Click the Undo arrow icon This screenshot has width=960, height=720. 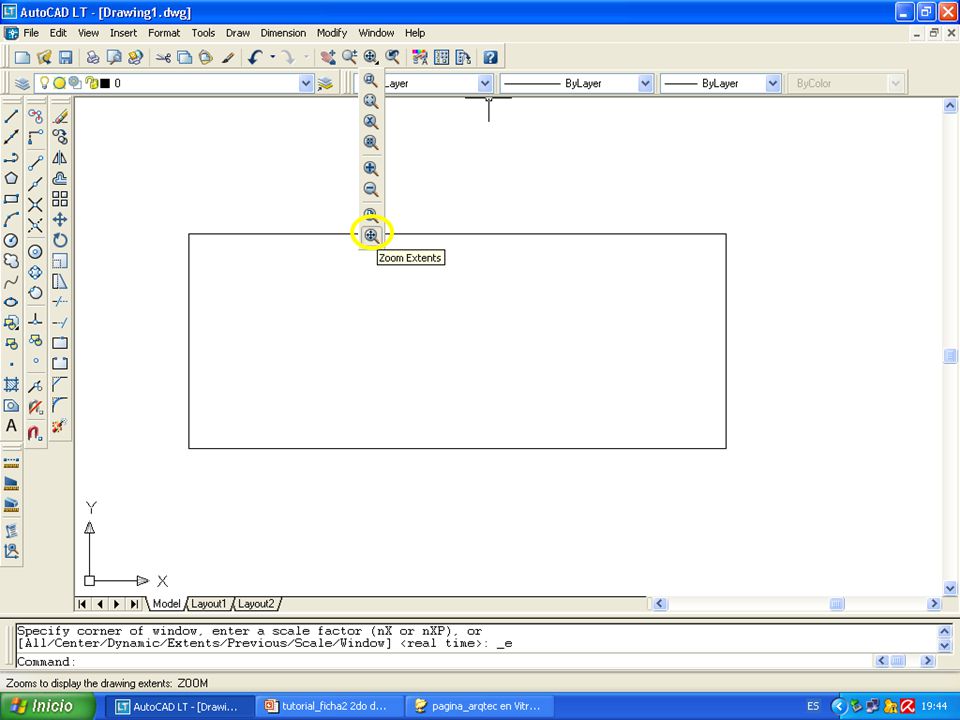(x=255, y=58)
